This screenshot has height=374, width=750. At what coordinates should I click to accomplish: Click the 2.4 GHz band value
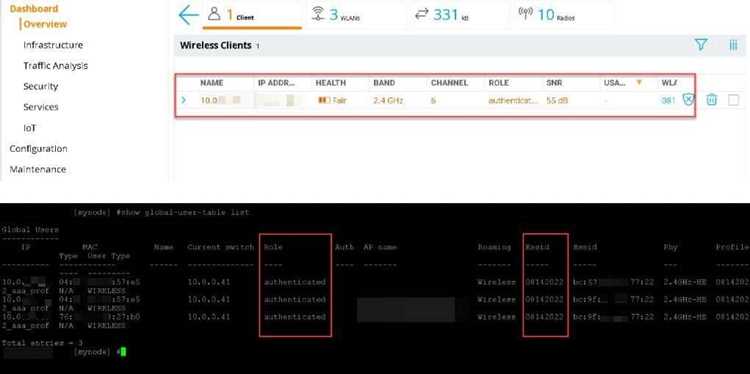click(x=388, y=100)
